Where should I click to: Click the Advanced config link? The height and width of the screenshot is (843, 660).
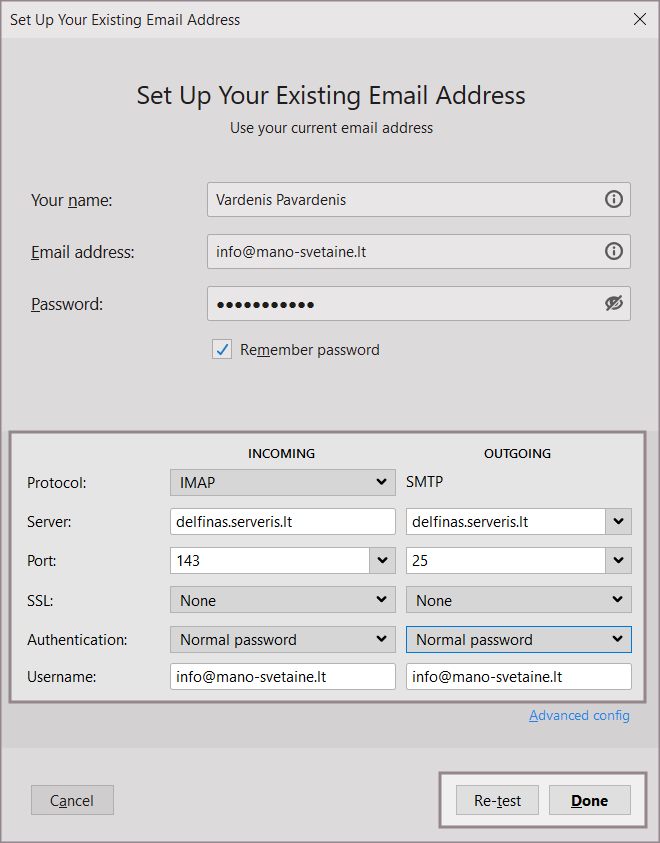pyautogui.click(x=579, y=715)
